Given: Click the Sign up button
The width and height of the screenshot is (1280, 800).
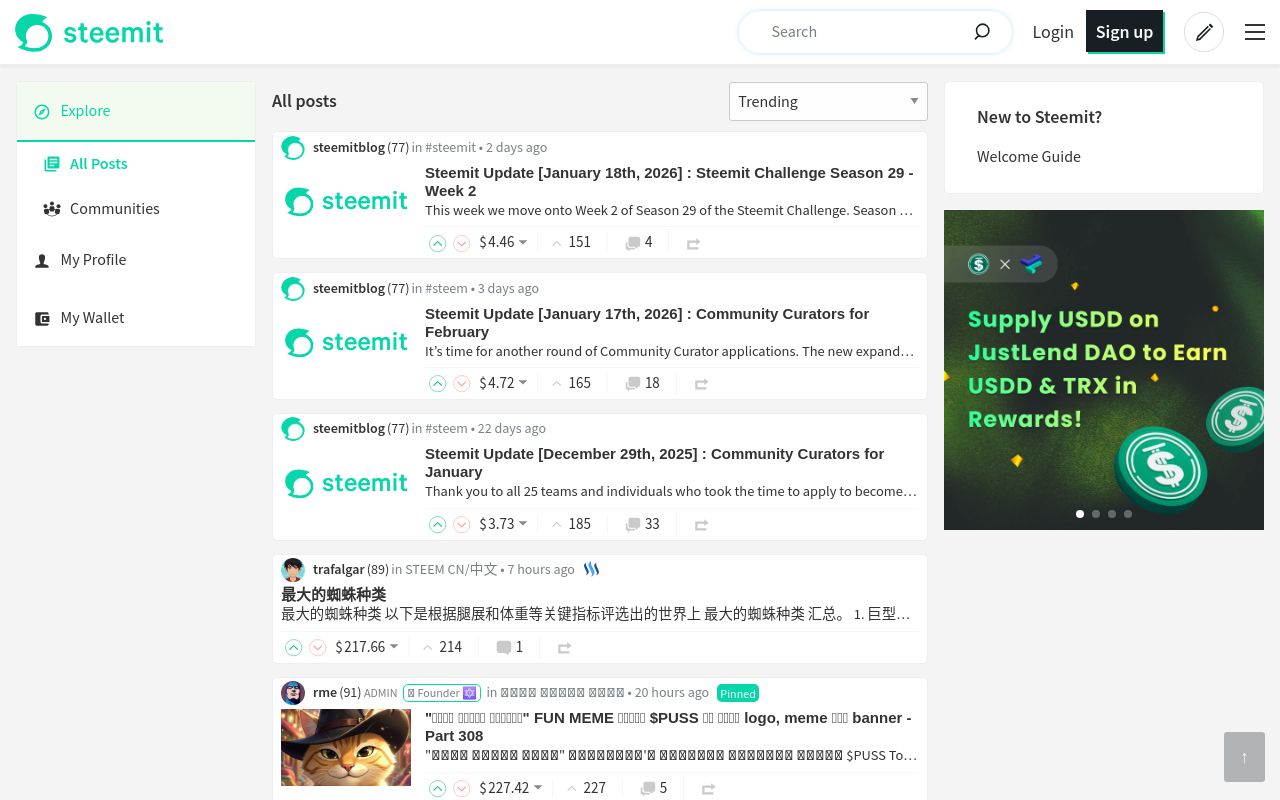Looking at the screenshot, I should [x=1124, y=32].
